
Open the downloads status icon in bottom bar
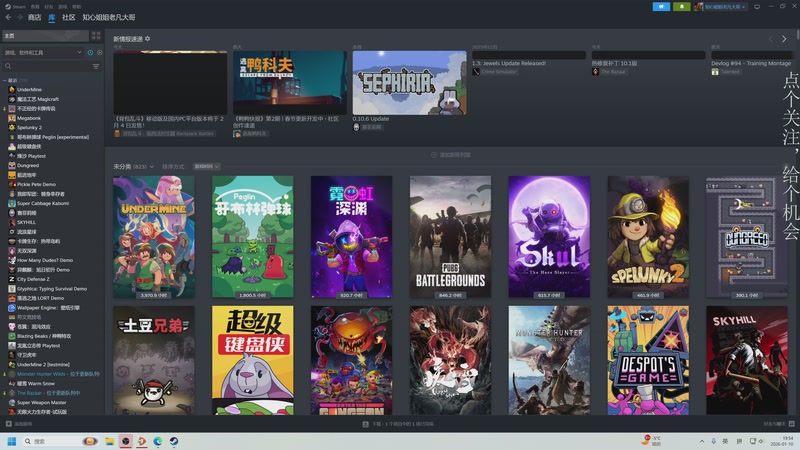365,424
